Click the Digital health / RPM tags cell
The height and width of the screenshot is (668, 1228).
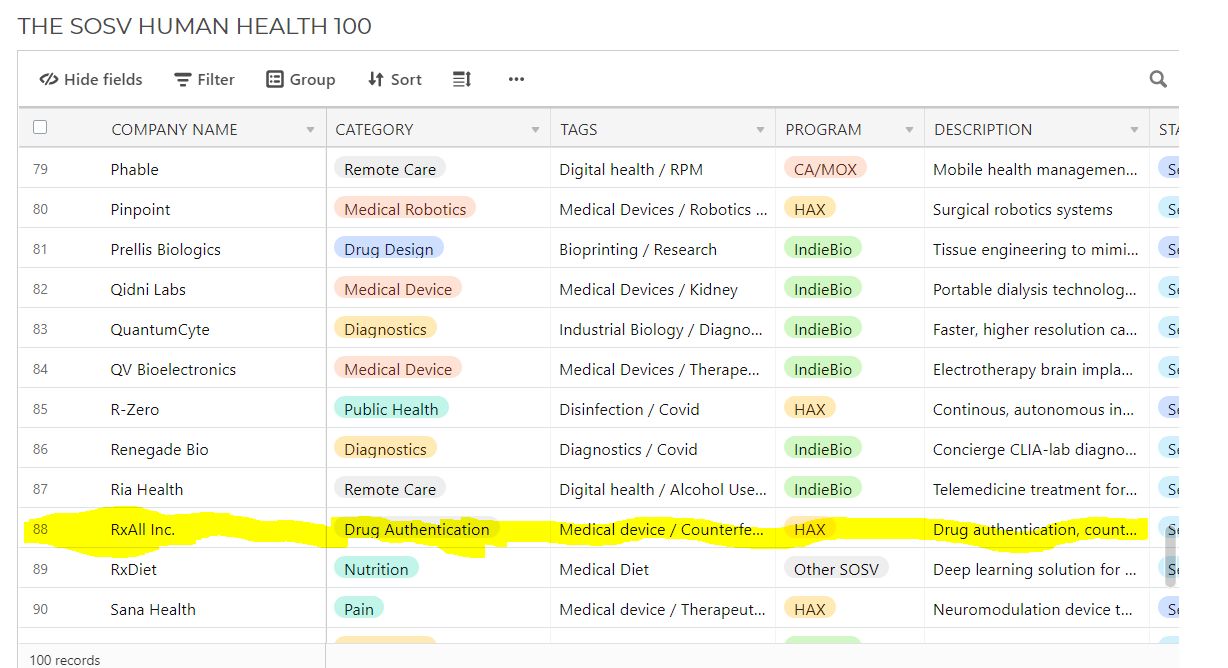tap(663, 169)
